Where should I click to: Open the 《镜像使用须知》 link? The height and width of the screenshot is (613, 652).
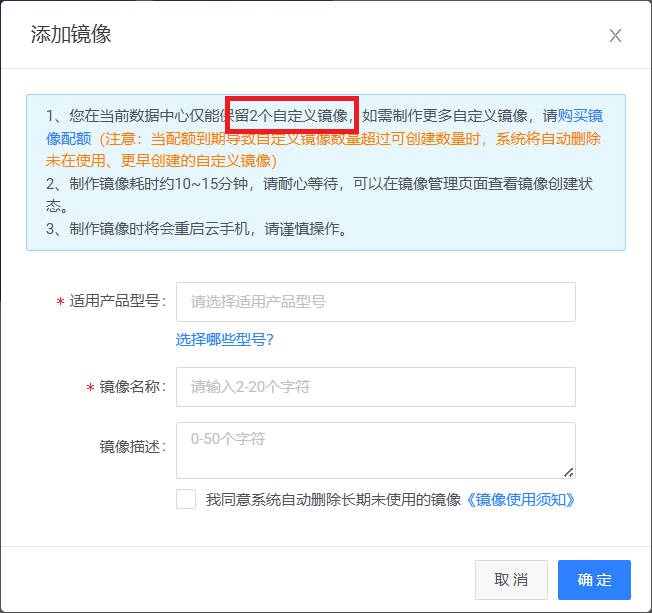pyautogui.click(x=521, y=500)
